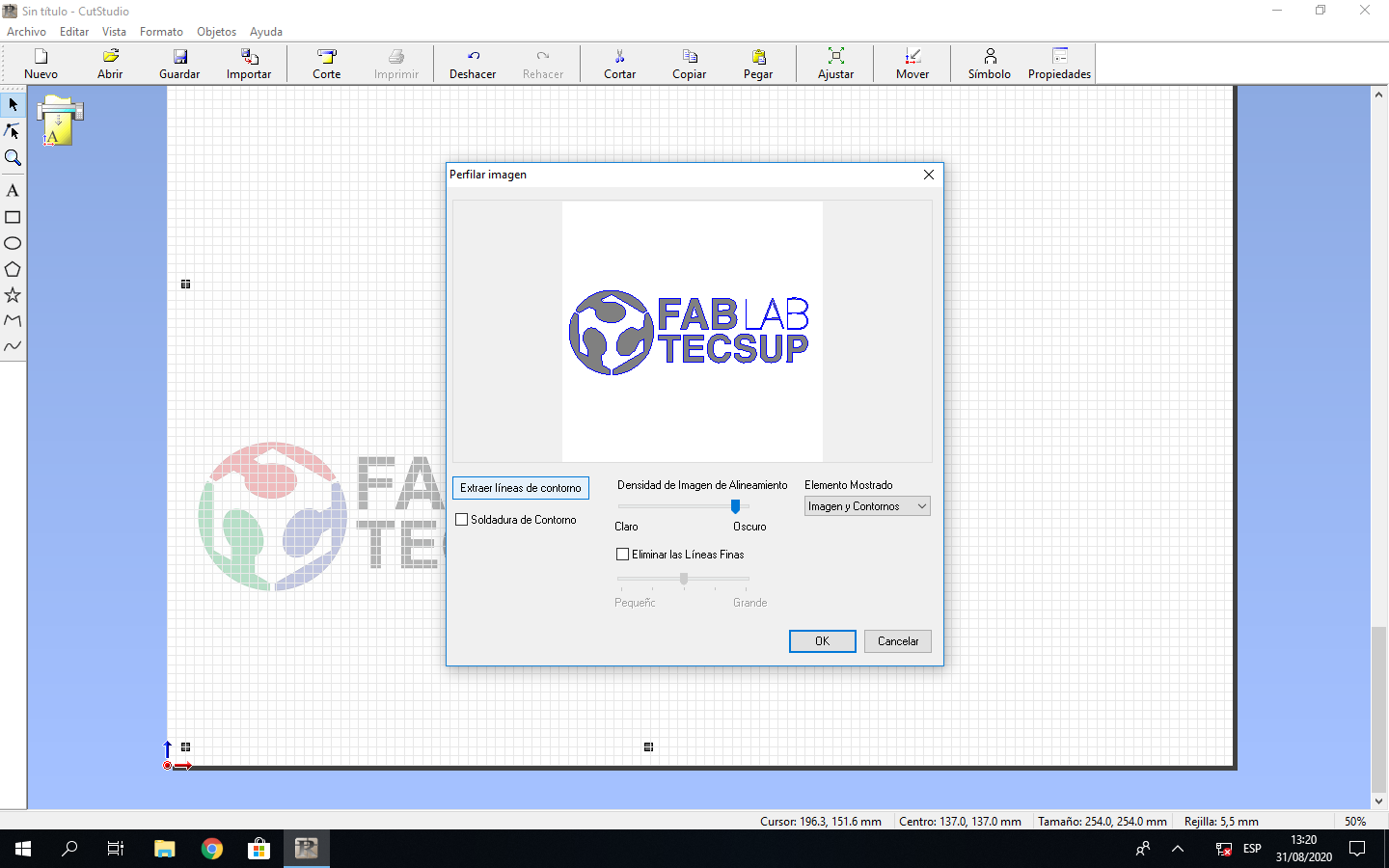The image size is (1389, 868).
Task: Click the image density slider handle
Action: [735, 506]
